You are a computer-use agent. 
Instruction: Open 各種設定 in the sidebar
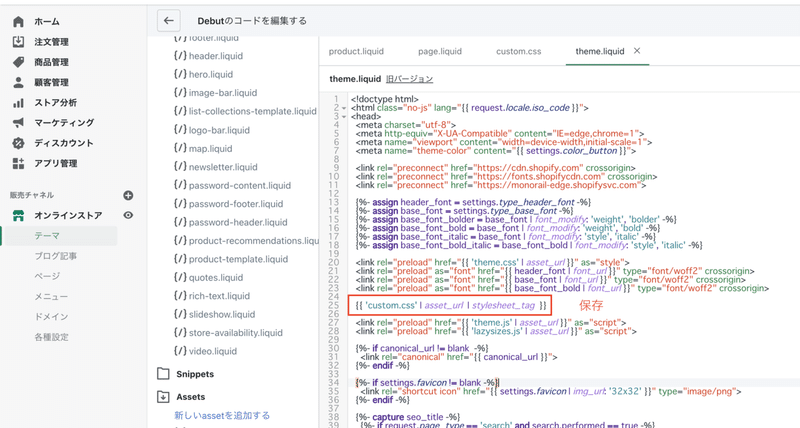51,337
